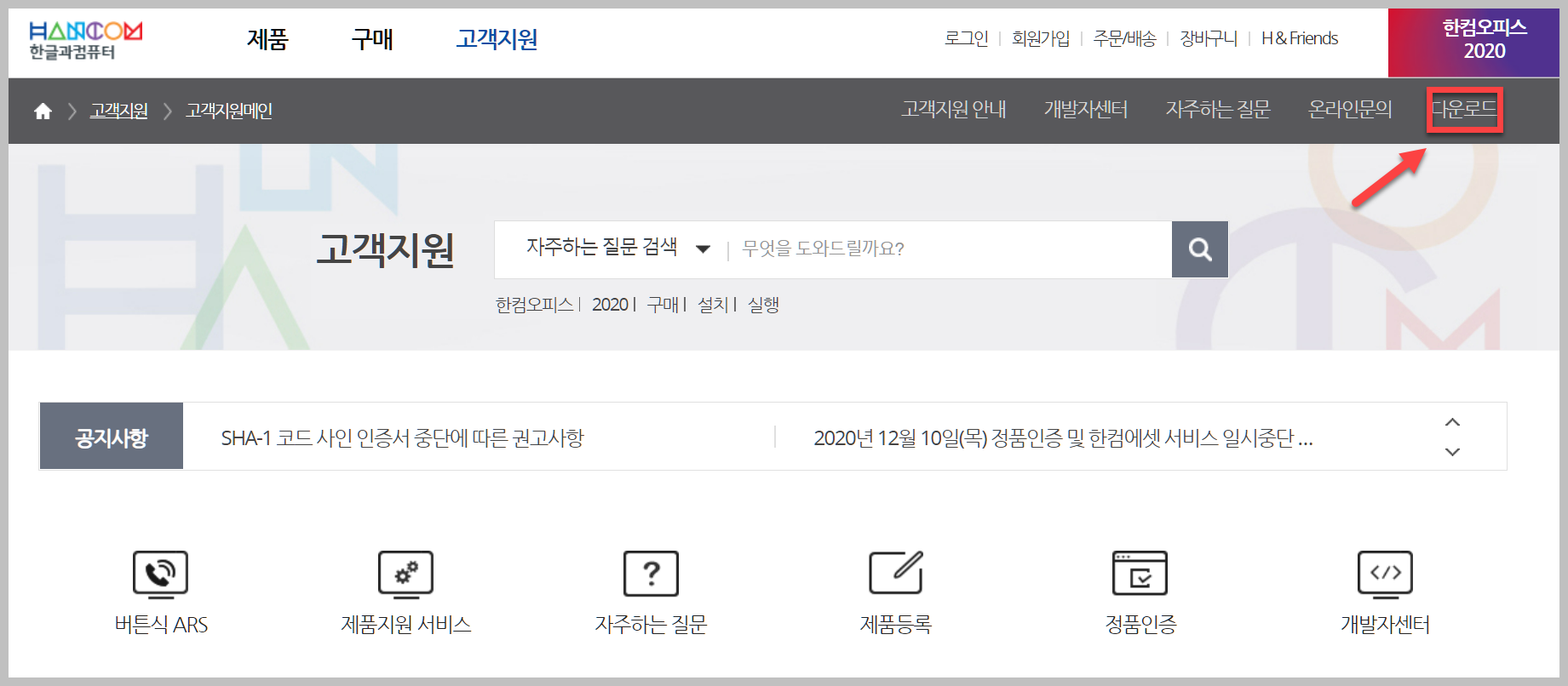Open the 구매 top menu
The width and height of the screenshot is (1568, 686).
372,39
